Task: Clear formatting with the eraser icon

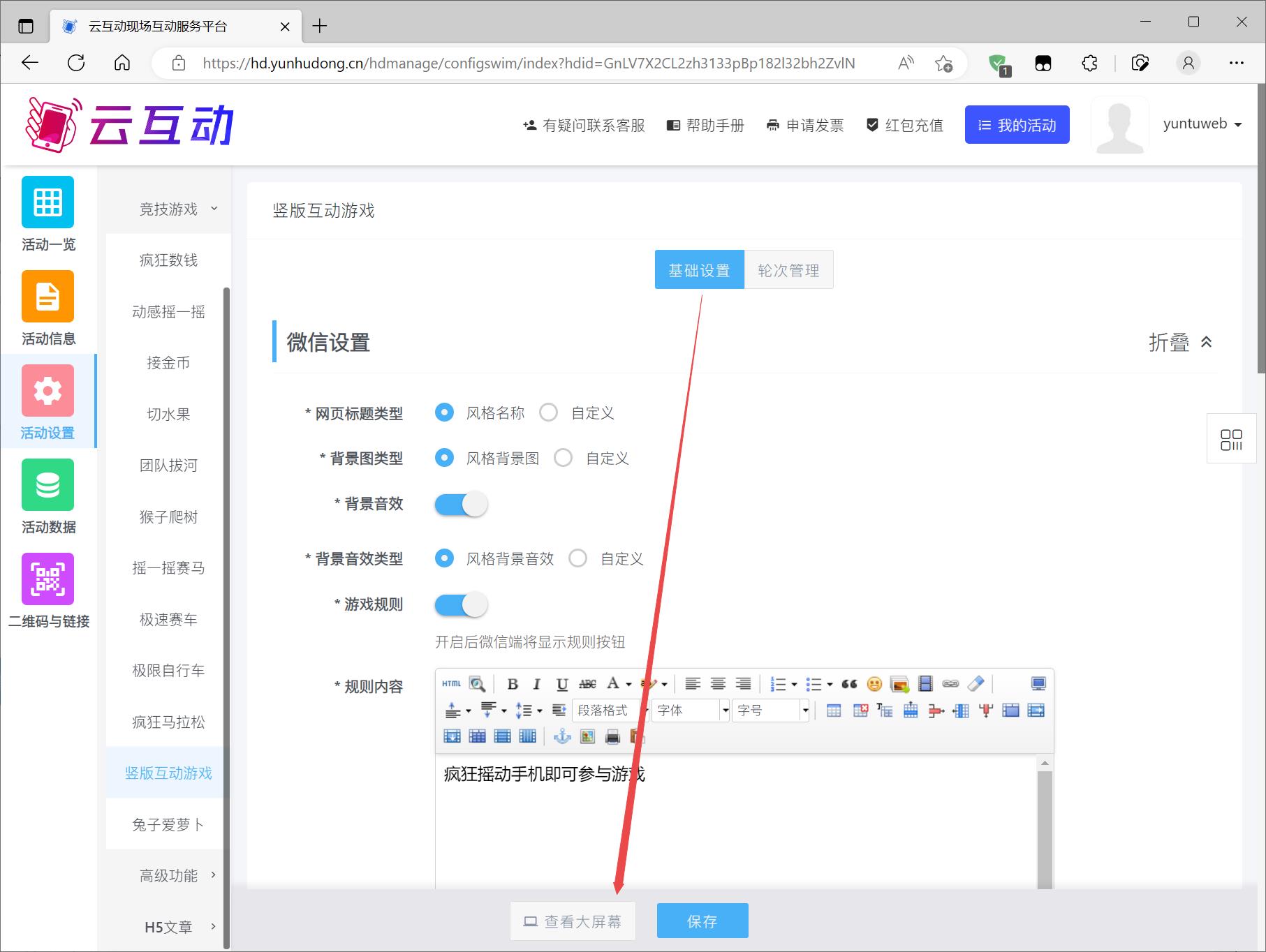Action: pos(976,684)
